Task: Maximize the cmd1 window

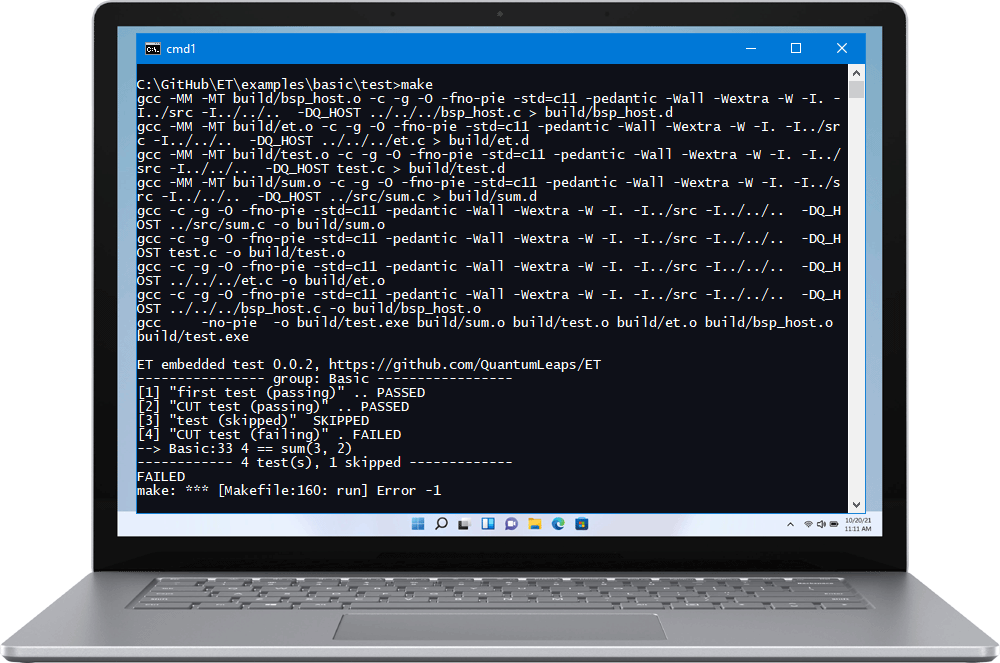Action: pos(796,48)
